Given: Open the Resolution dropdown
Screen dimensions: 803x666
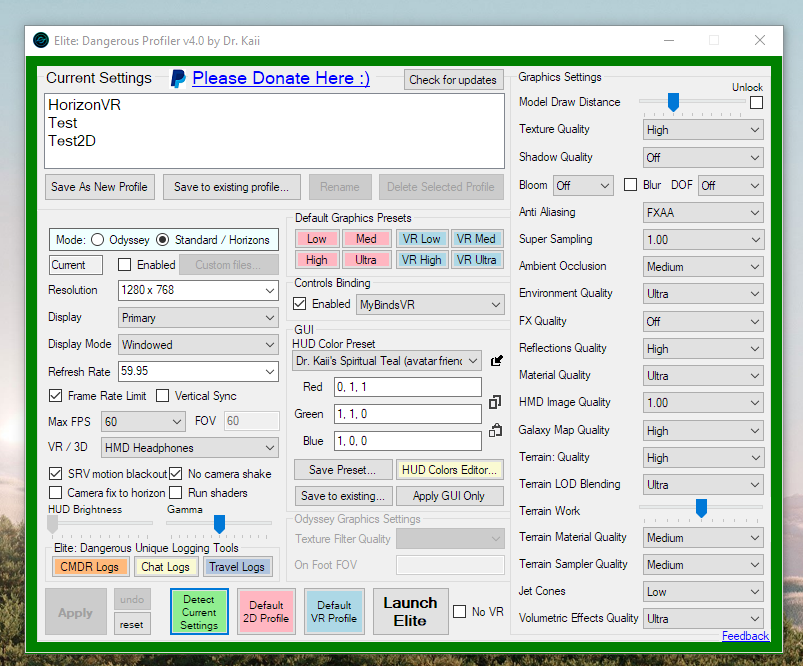Looking at the screenshot, I should tap(198, 290).
